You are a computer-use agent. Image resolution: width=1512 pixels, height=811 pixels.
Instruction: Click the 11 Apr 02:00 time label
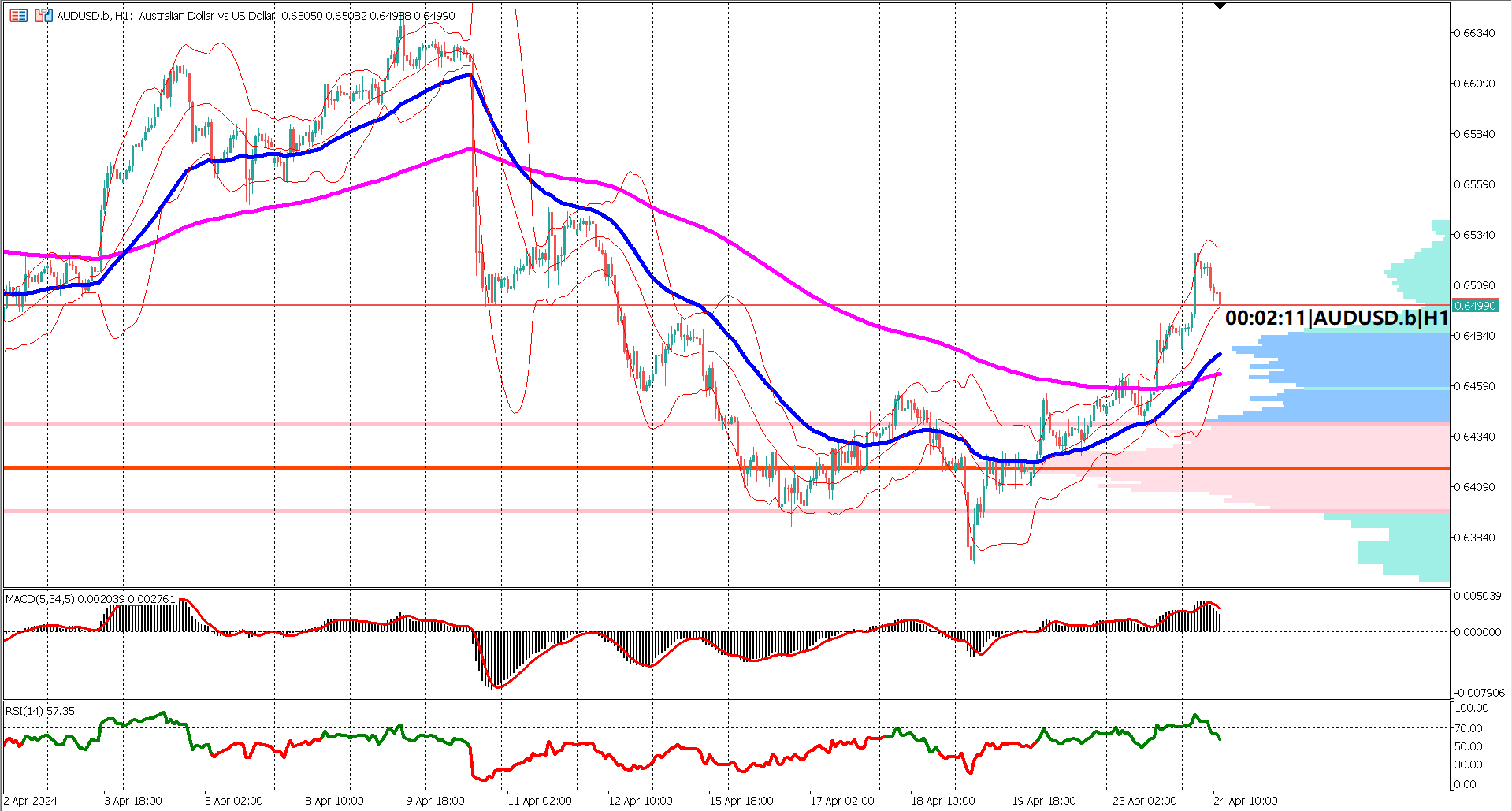click(540, 801)
